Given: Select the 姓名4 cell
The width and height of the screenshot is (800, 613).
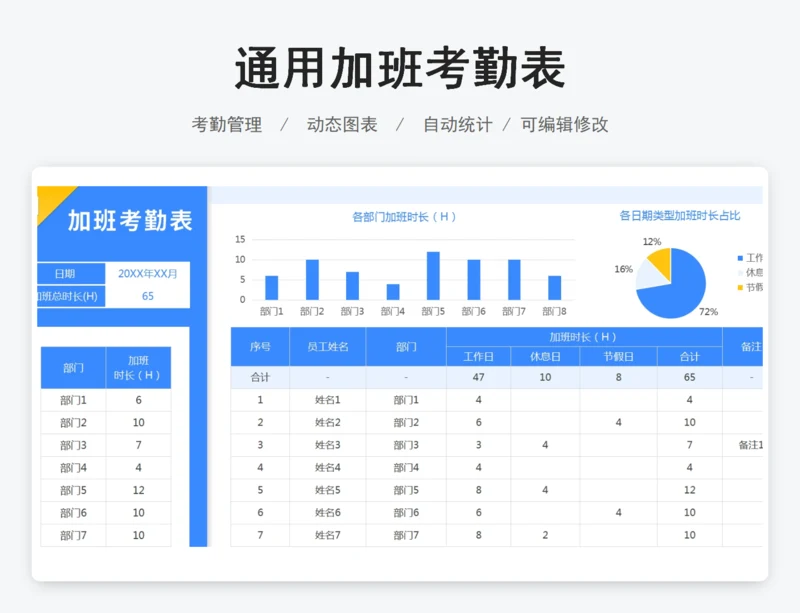Looking at the screenshot, I should (328, 468).
